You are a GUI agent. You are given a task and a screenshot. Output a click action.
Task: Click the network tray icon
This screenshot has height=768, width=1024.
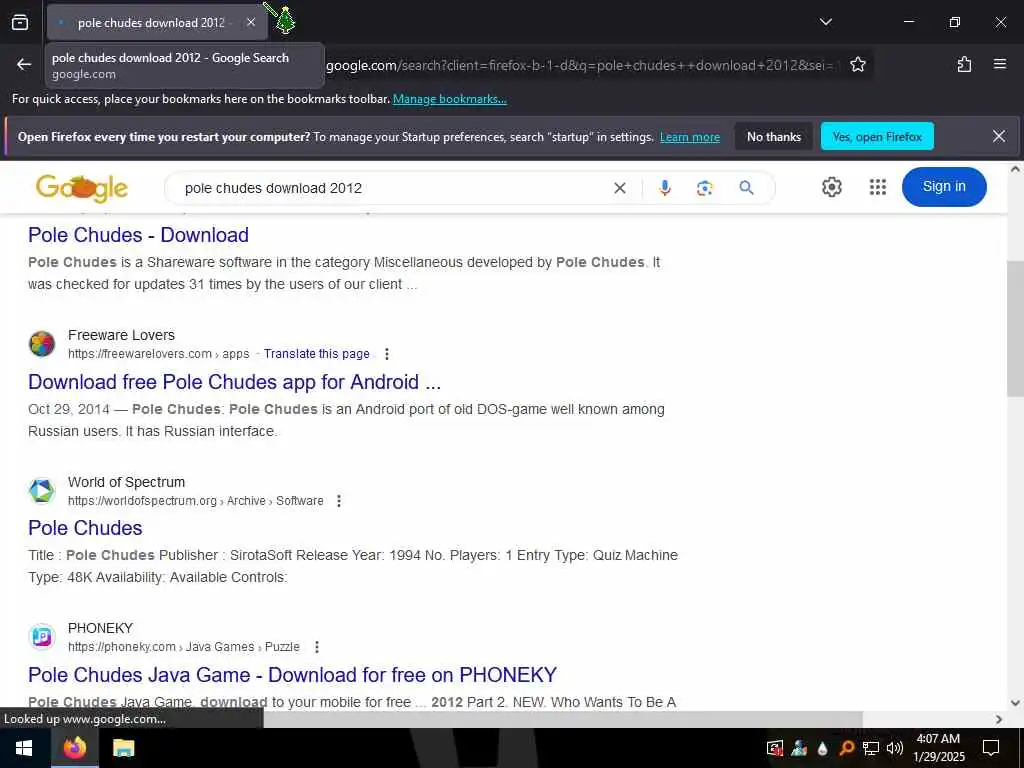pyautogui.click(x=871, y=748)
